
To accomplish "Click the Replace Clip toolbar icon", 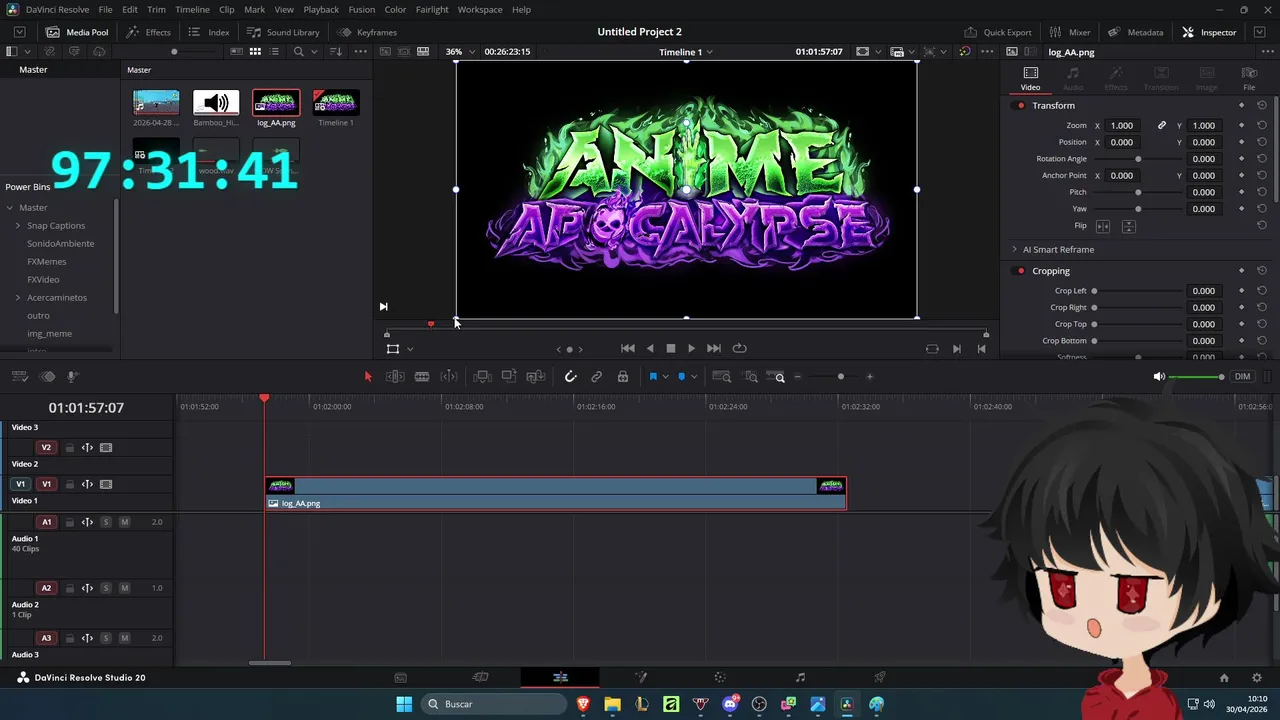I will tap(536, 377).
